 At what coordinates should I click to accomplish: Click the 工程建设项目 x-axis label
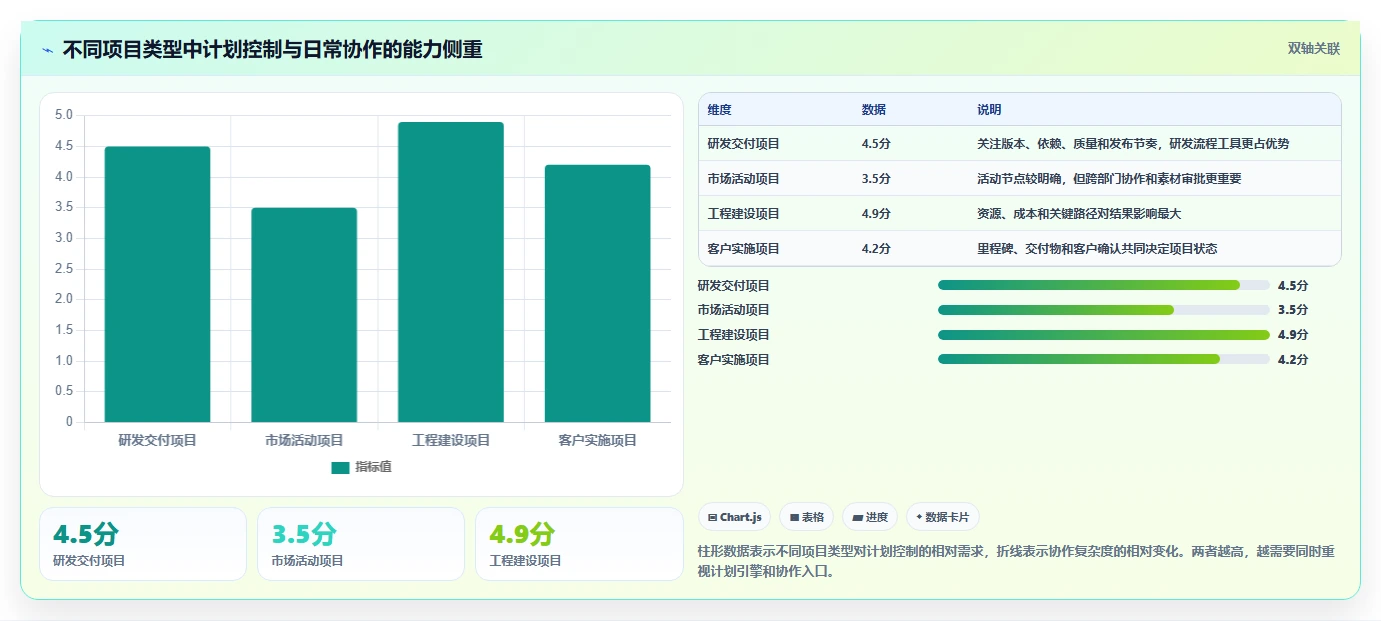[451, 440]
